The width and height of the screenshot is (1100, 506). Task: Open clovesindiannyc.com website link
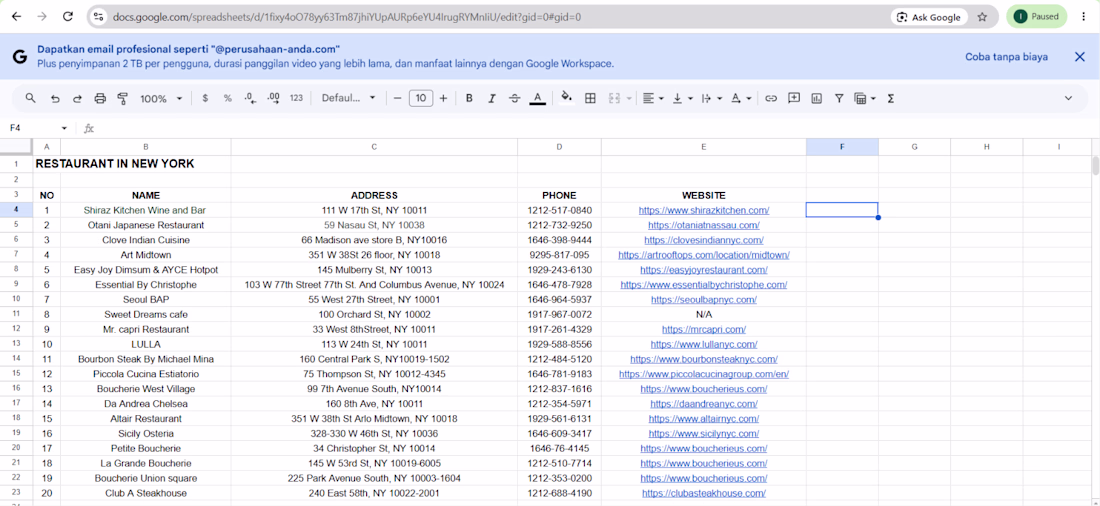pos(704,240)
